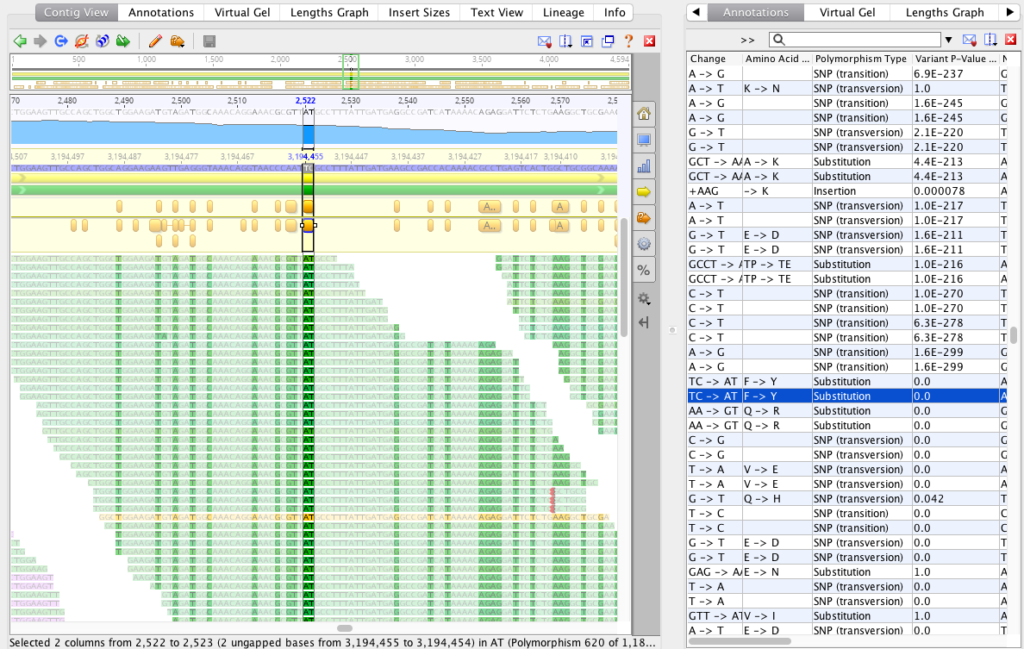Open the Lineage tab

563,12
